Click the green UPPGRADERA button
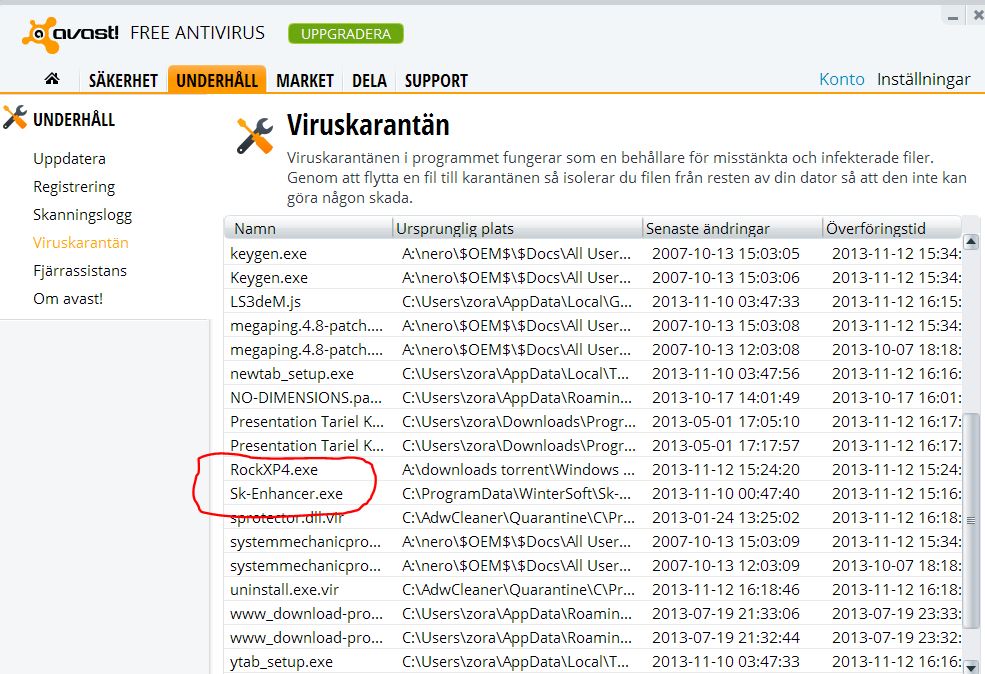Screen dimensions: 985x674 point(346,34)
